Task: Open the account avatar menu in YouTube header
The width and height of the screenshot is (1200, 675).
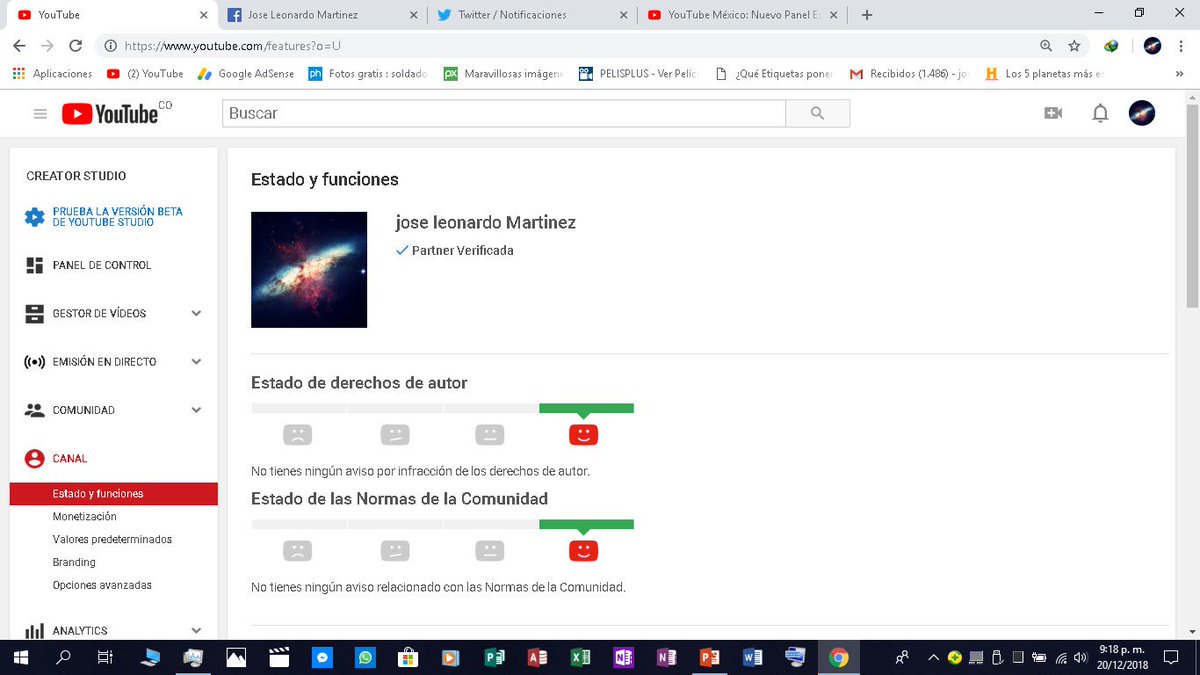Action: [1142, 113]
